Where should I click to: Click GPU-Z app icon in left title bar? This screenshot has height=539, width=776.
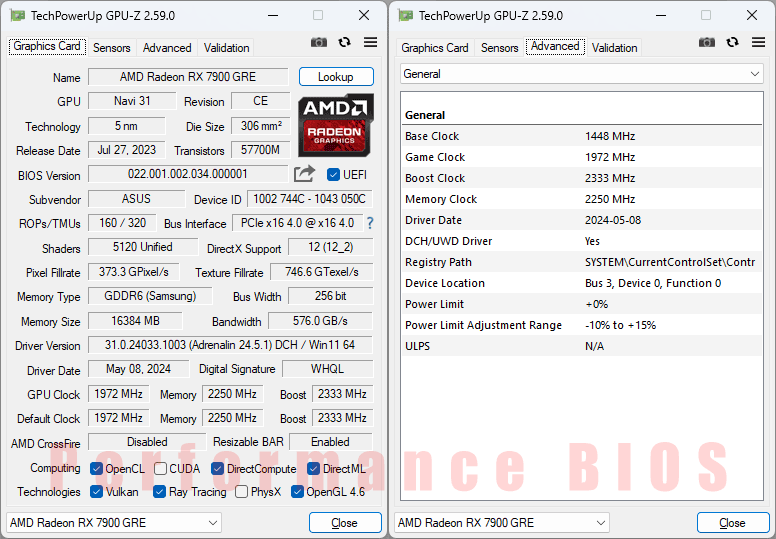[x=17, y=16]
